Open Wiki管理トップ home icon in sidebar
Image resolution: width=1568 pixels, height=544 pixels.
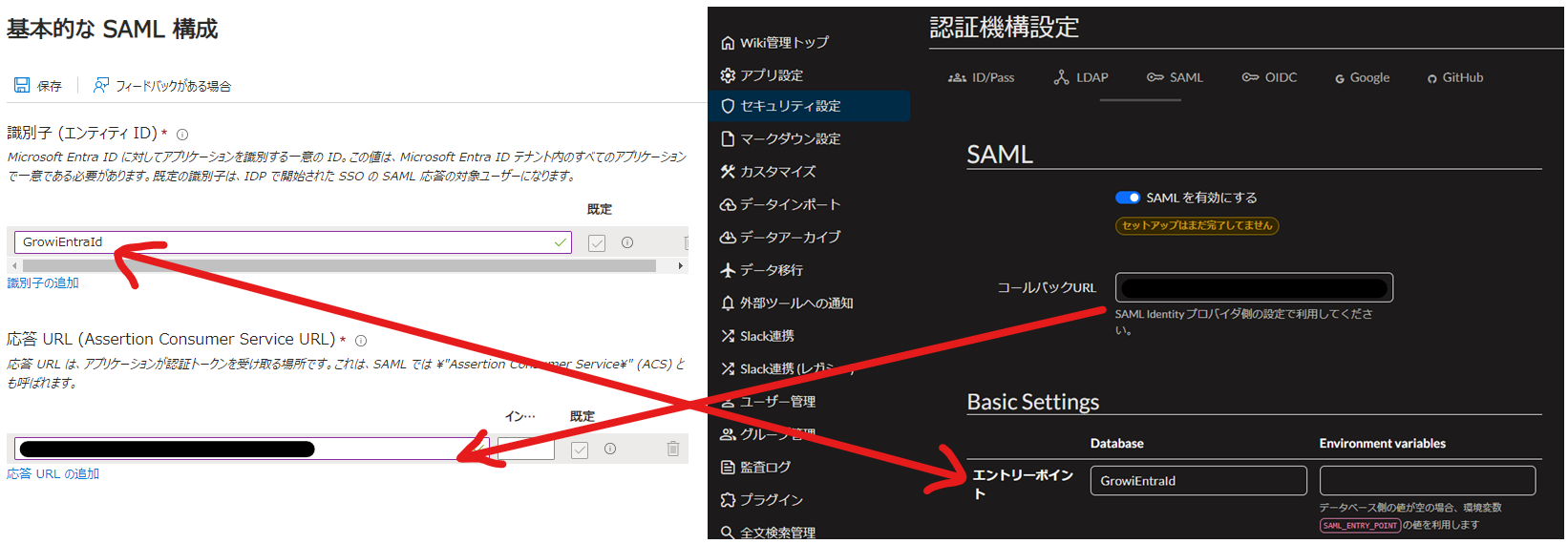[728, 43]
